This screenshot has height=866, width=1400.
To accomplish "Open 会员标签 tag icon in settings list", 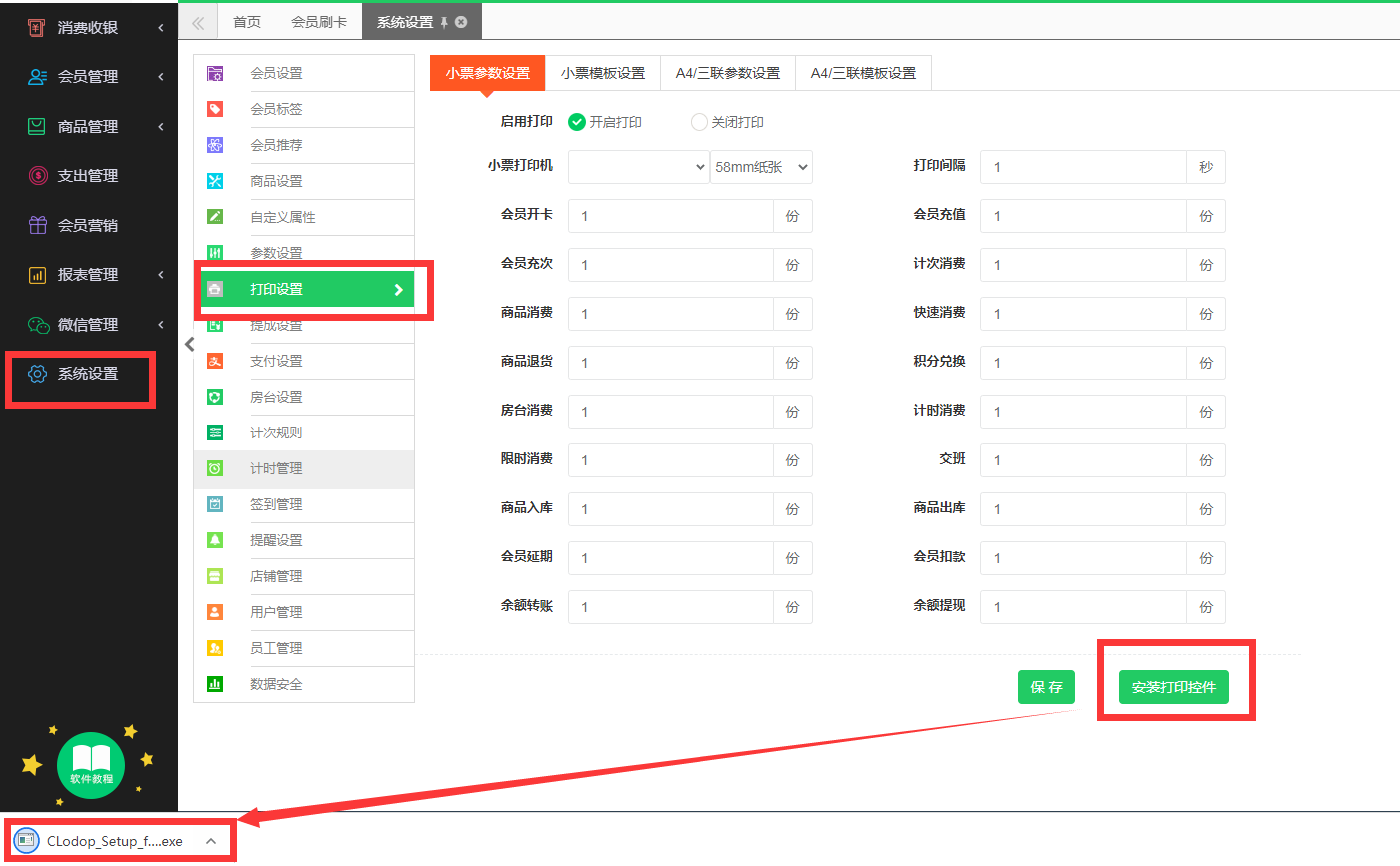I will (215, 109).
